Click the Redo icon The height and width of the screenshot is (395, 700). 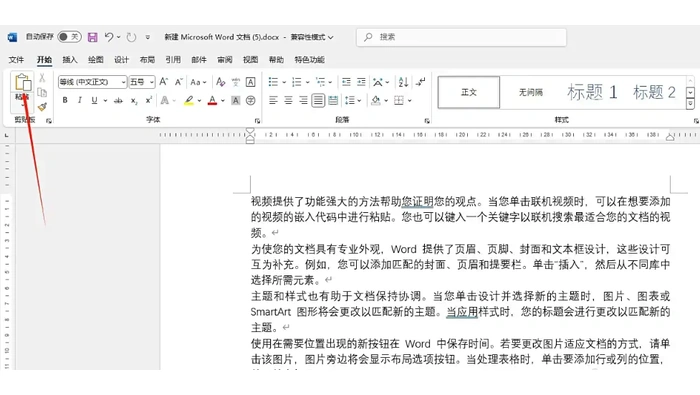tap(131, 37)
